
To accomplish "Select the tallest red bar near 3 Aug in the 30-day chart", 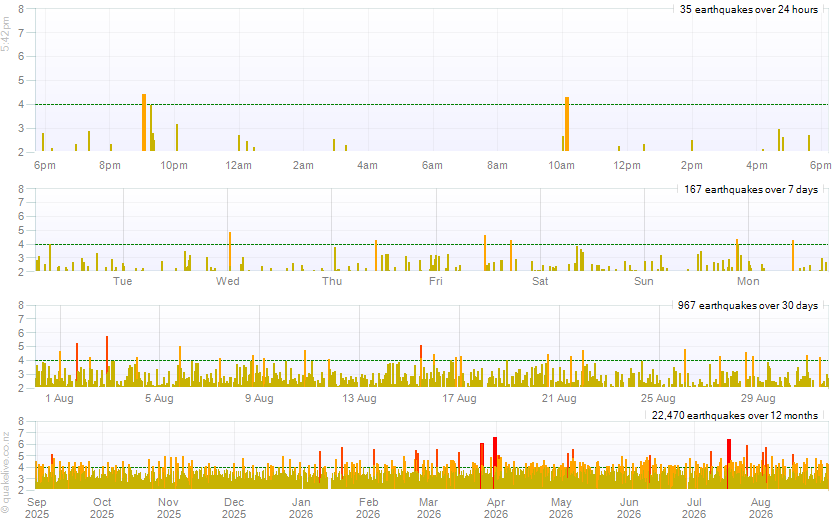I will (107, 355).
